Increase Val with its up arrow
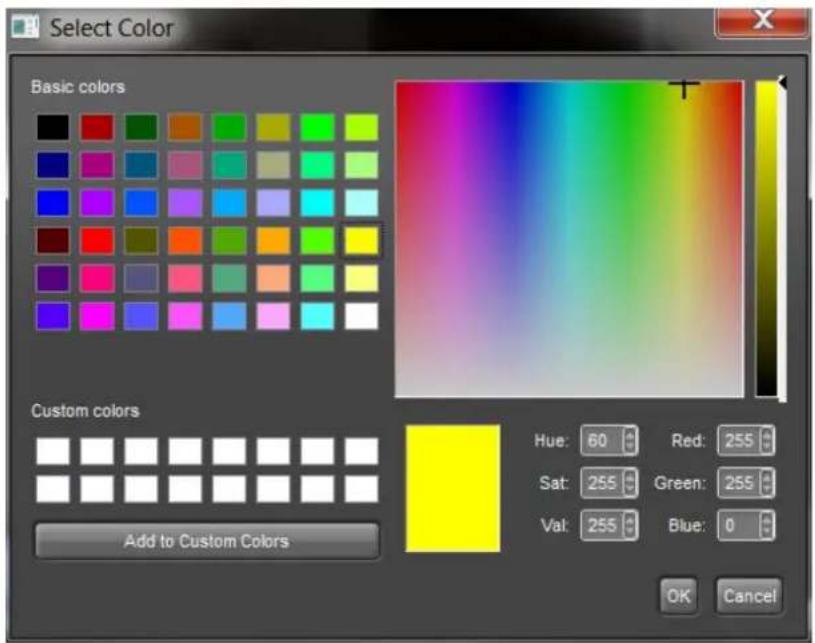This screenshot has width=815, height=643. [x=630, y=519]
